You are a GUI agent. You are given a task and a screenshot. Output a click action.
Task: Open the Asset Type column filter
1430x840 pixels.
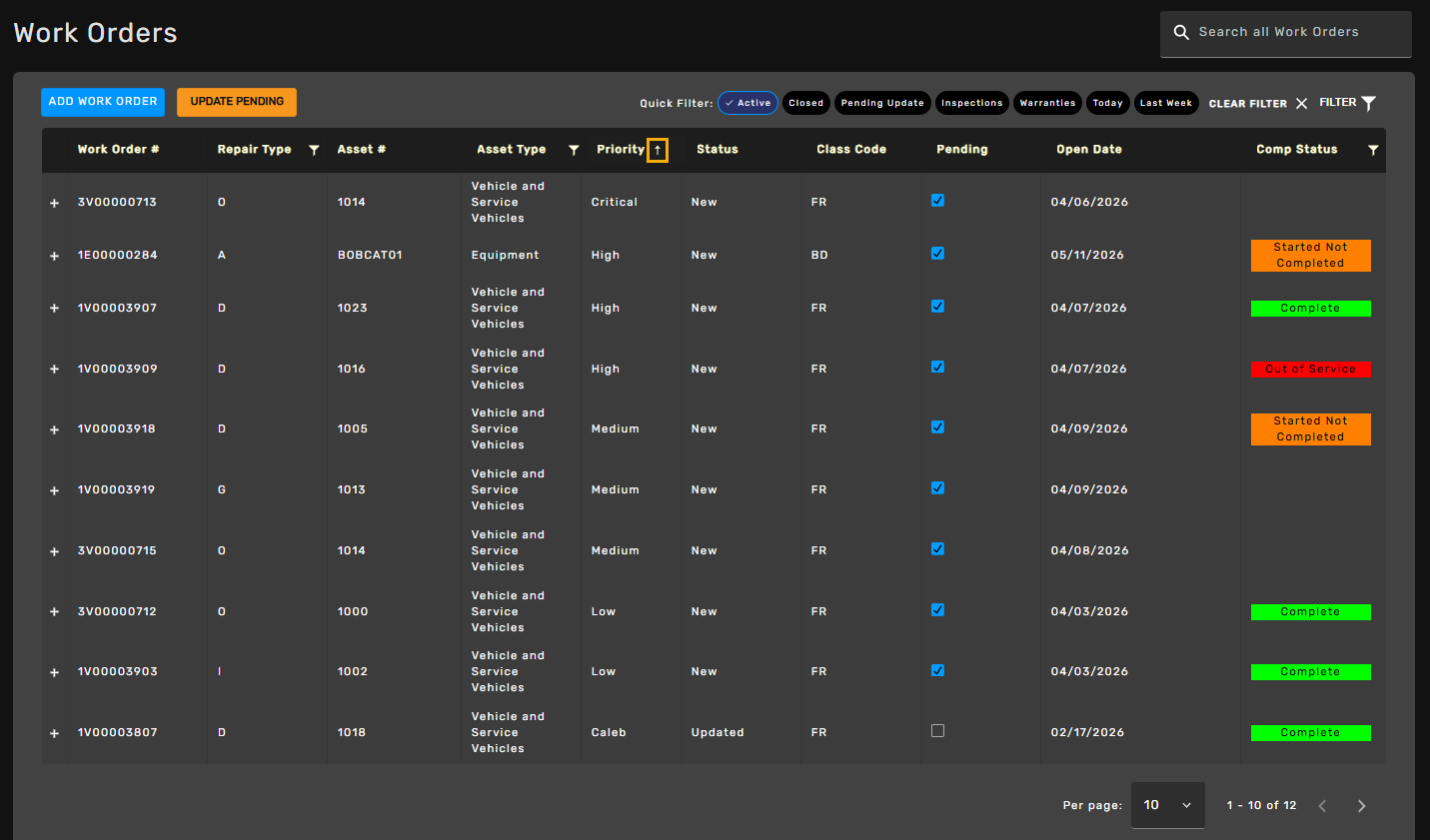[574, 150]
